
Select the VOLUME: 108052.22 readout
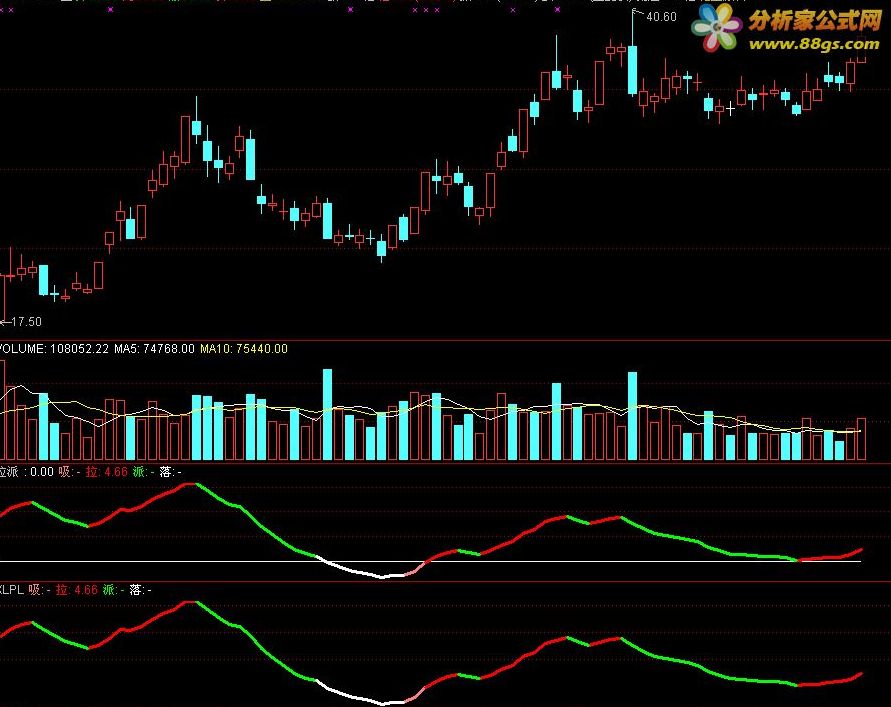tap(54, 348)
